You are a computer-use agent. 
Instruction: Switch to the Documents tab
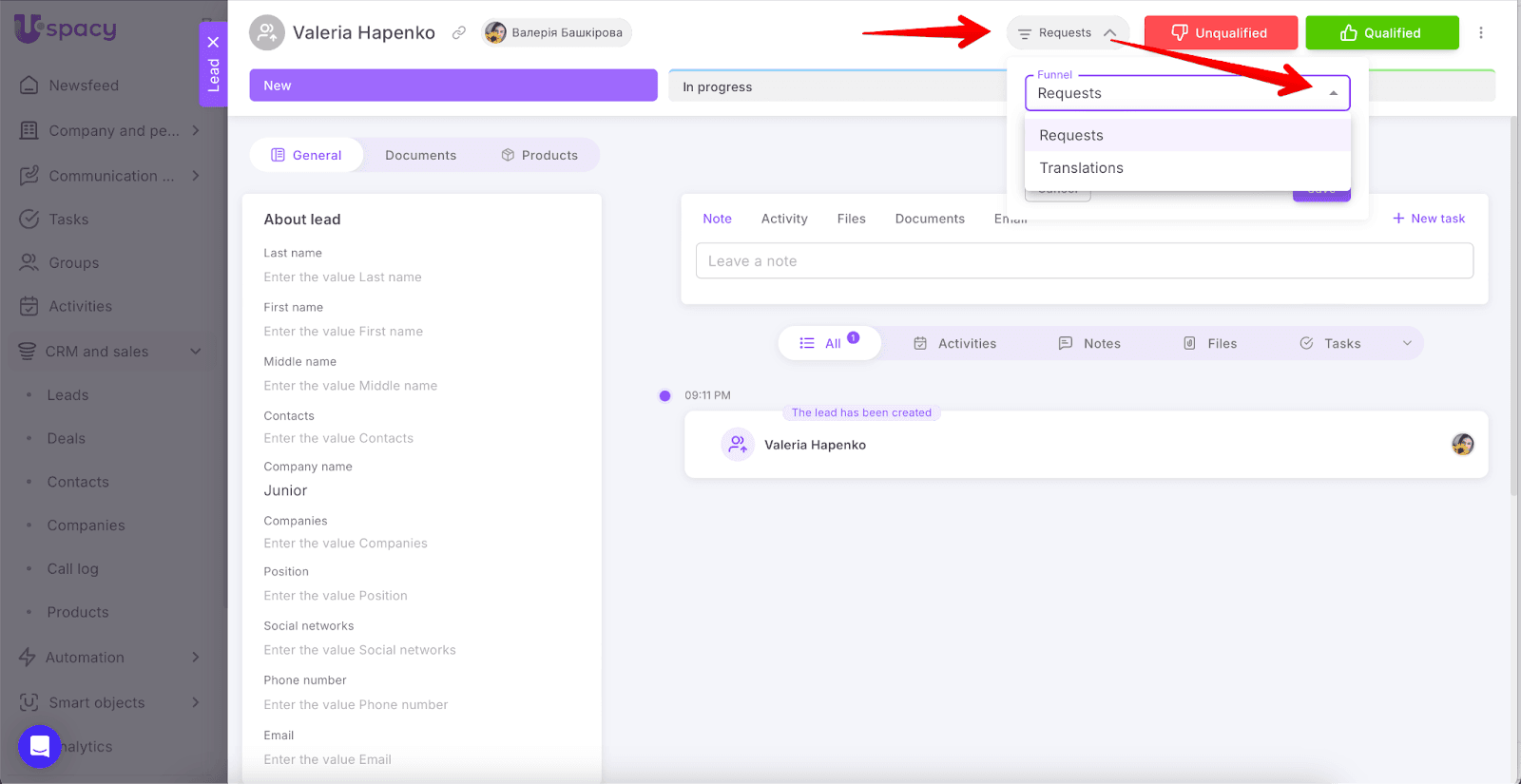tap(420, 155)
